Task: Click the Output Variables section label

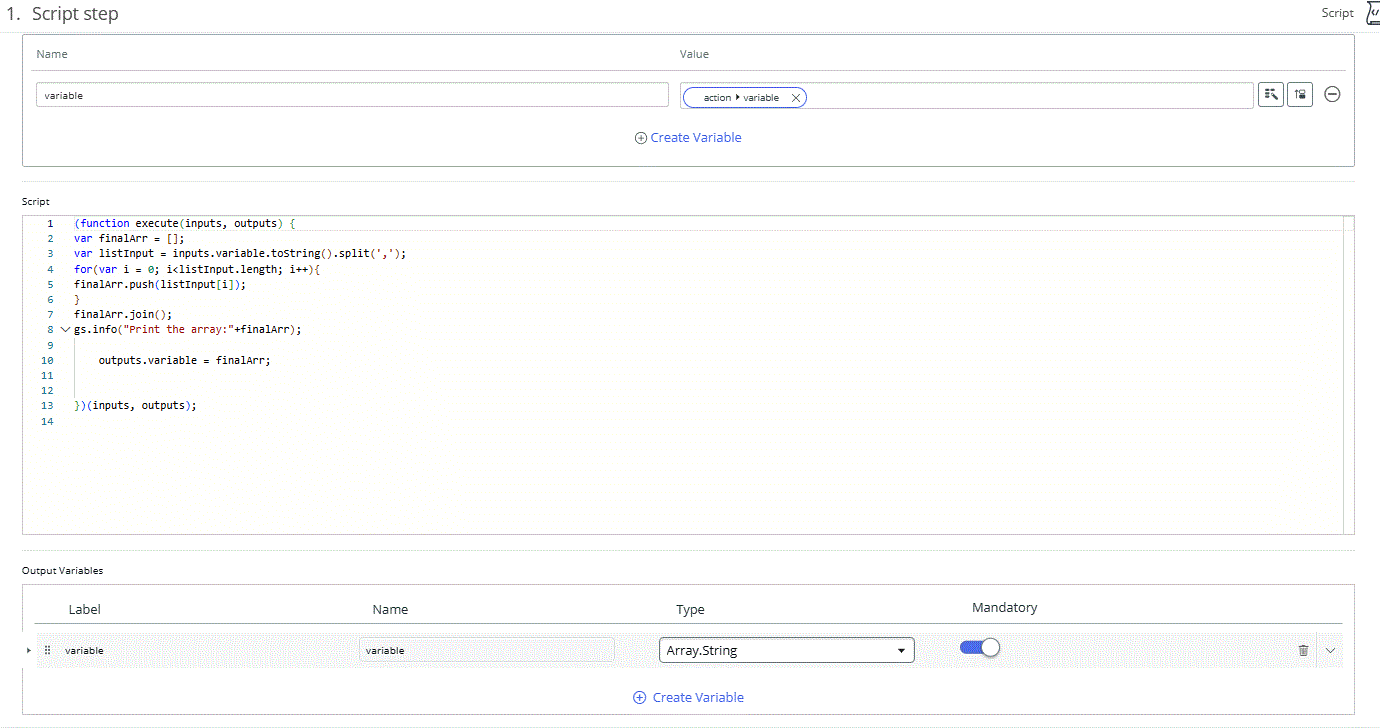Action: coord(62,570)
